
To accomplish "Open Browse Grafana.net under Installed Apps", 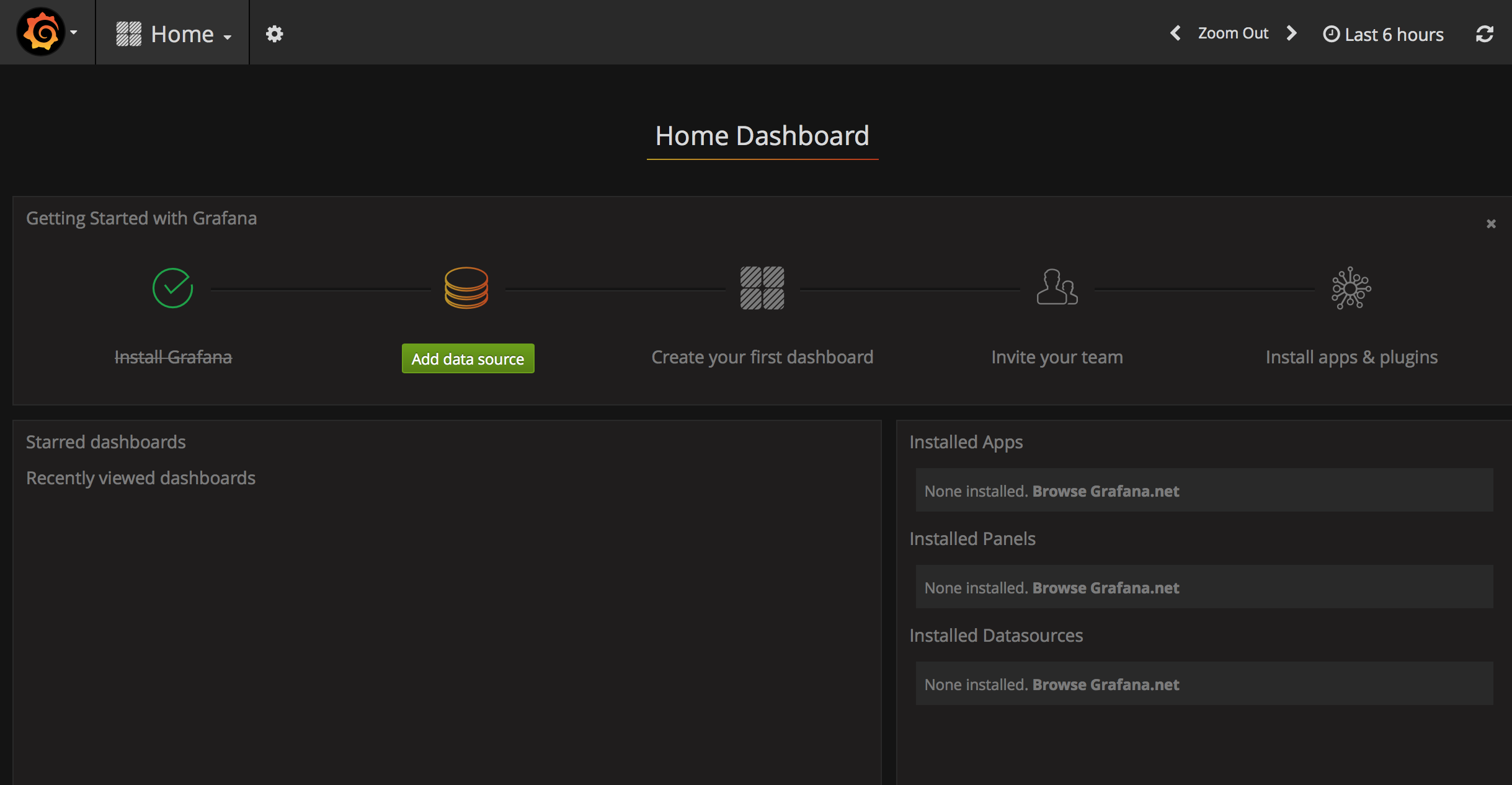I will 1106,491.
